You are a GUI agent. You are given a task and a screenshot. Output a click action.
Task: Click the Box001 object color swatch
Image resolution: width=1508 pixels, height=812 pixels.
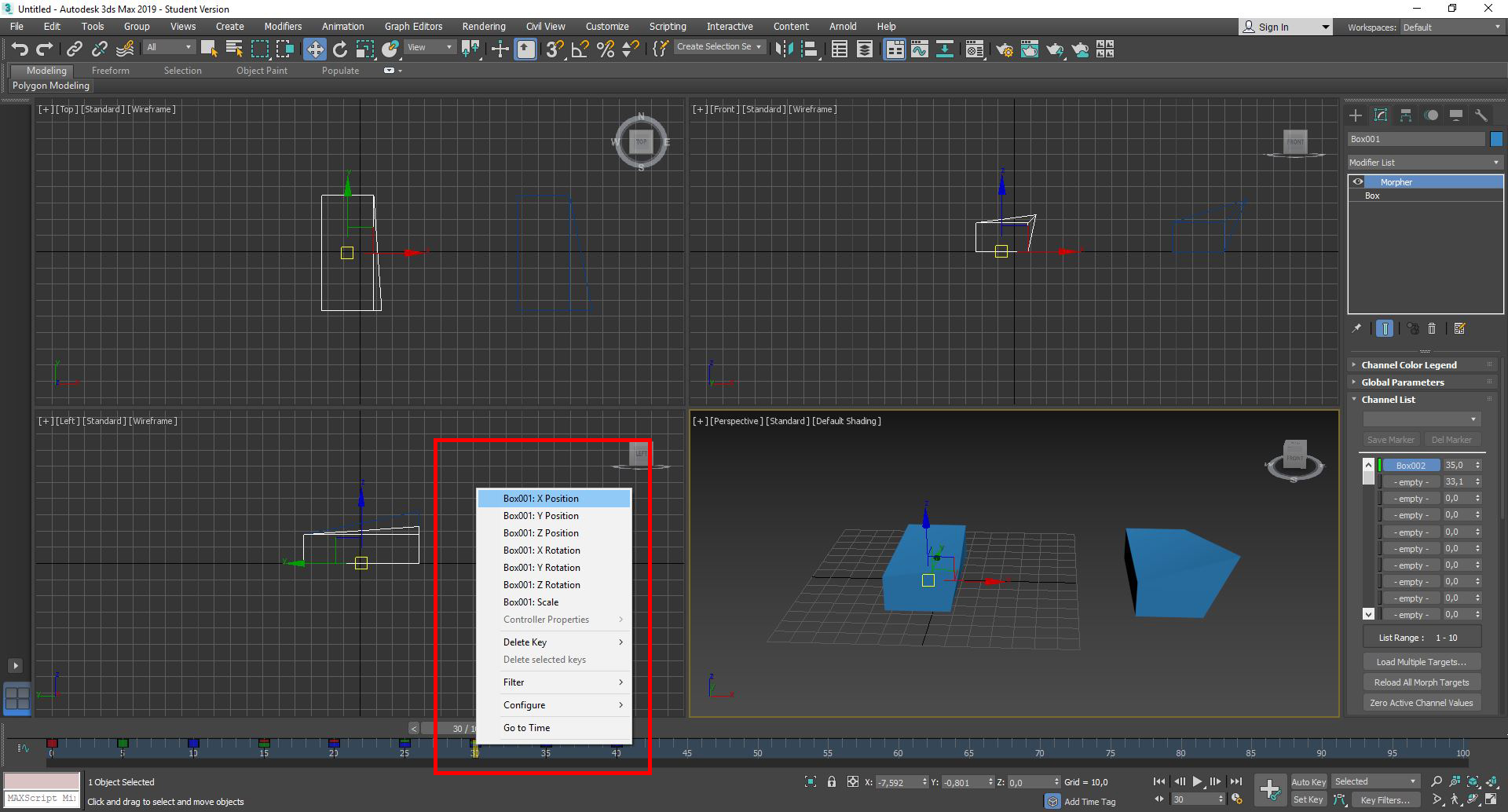[1496, 138]
